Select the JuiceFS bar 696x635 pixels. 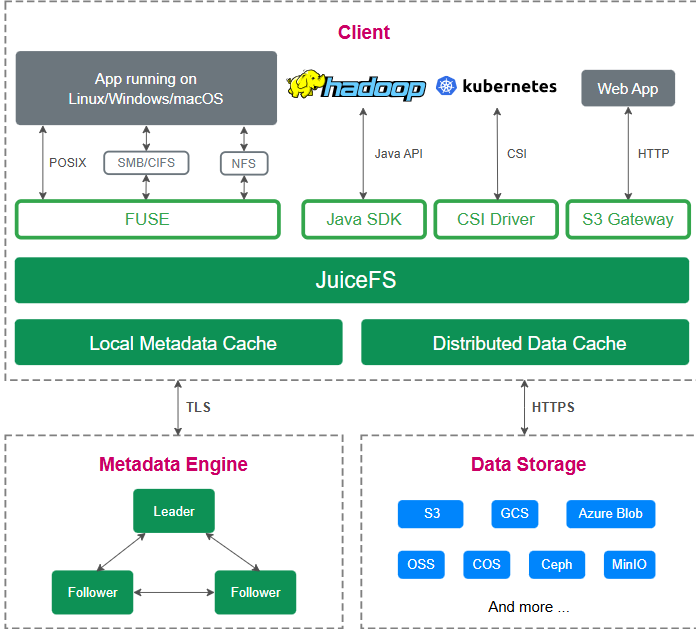(352, 280)
